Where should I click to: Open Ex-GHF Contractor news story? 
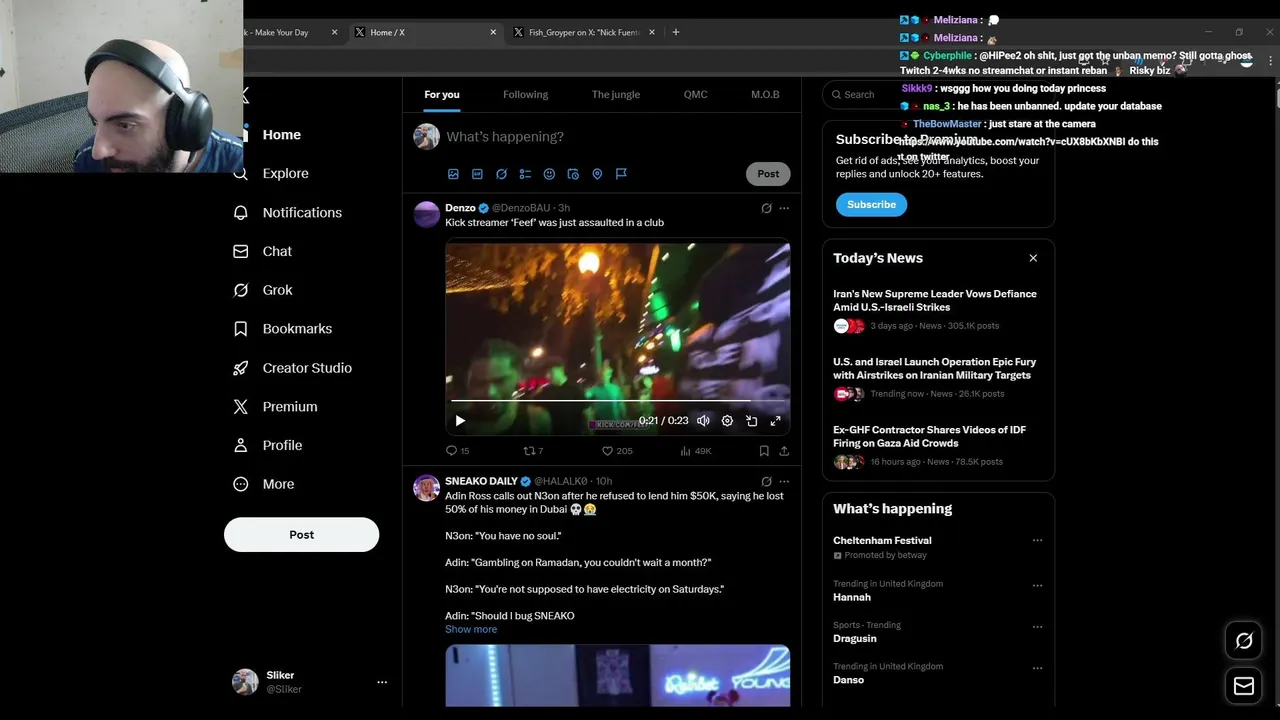pyautogui.click(x=931, y=436)
